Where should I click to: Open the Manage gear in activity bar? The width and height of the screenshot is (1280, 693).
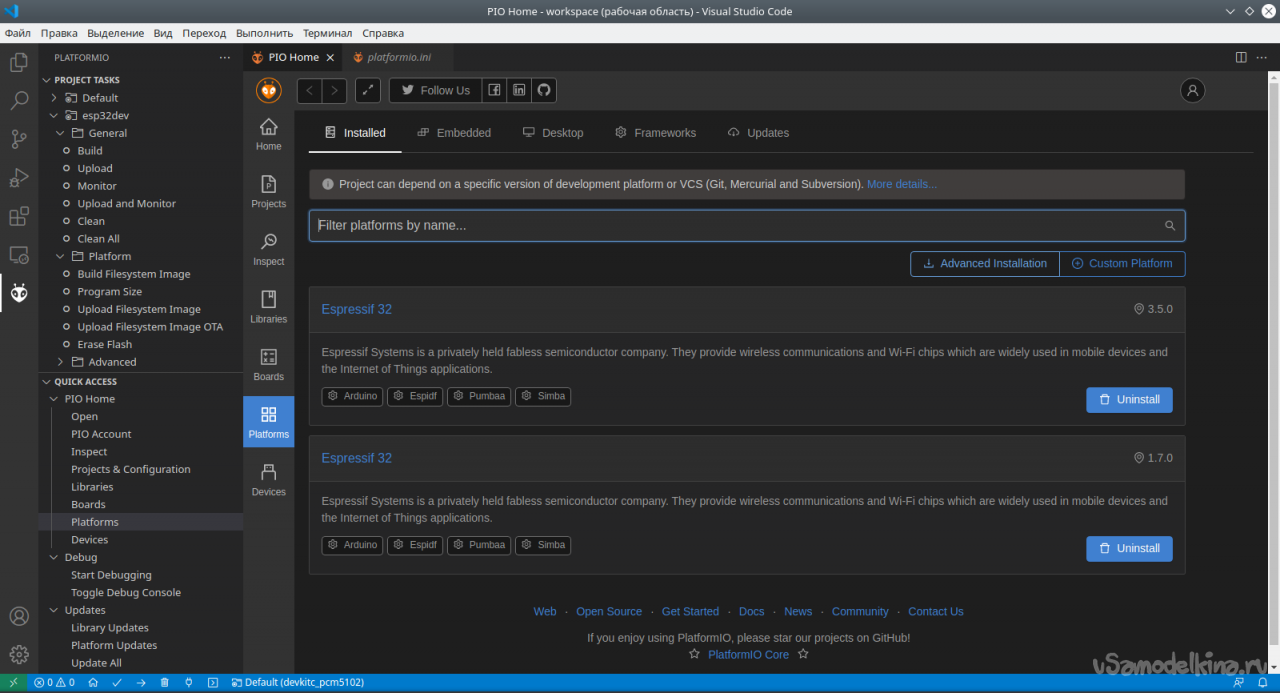click(x=19, y=655)
